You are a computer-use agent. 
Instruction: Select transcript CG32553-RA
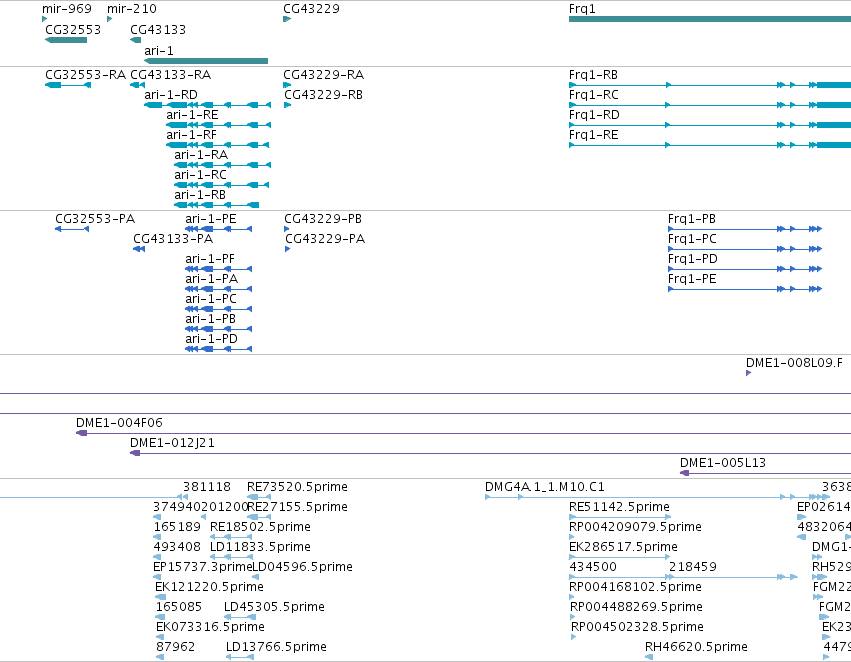[68, 85]
